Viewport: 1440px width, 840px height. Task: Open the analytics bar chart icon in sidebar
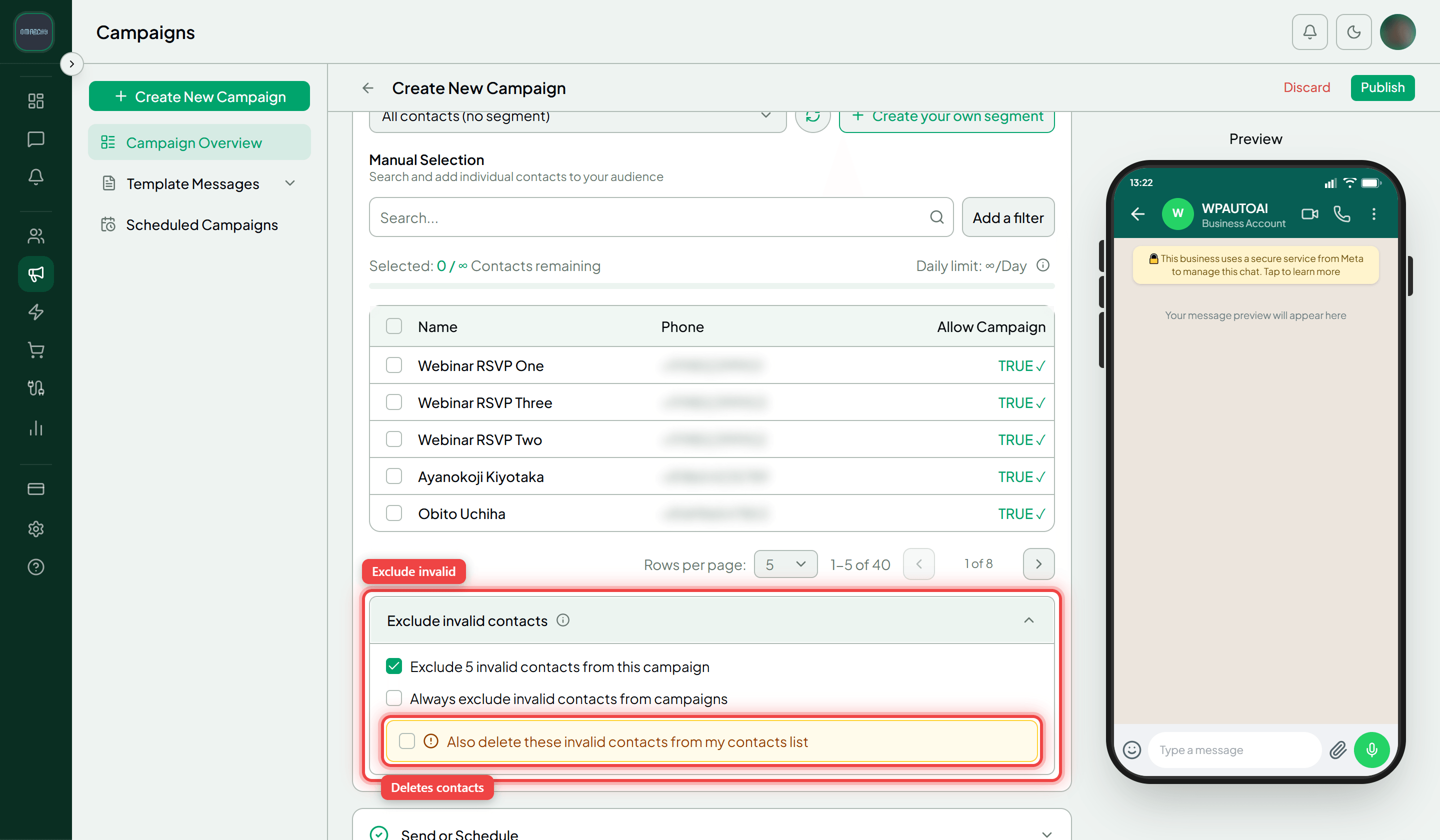(x=36, y=428)
